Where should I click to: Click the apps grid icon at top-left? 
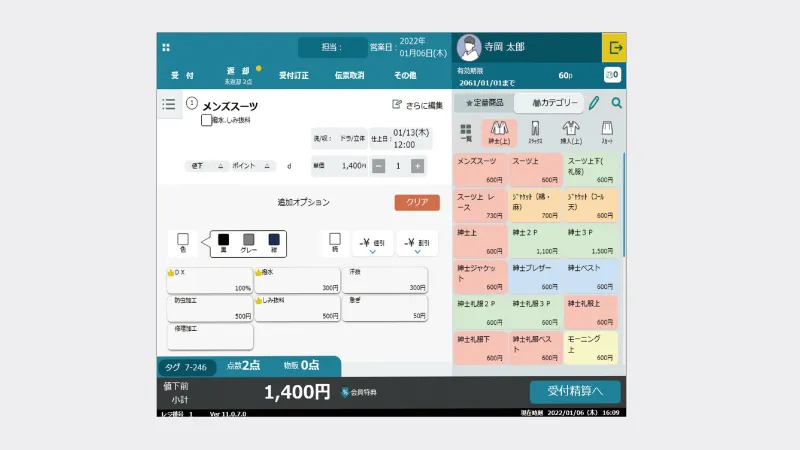pos(166,47)
